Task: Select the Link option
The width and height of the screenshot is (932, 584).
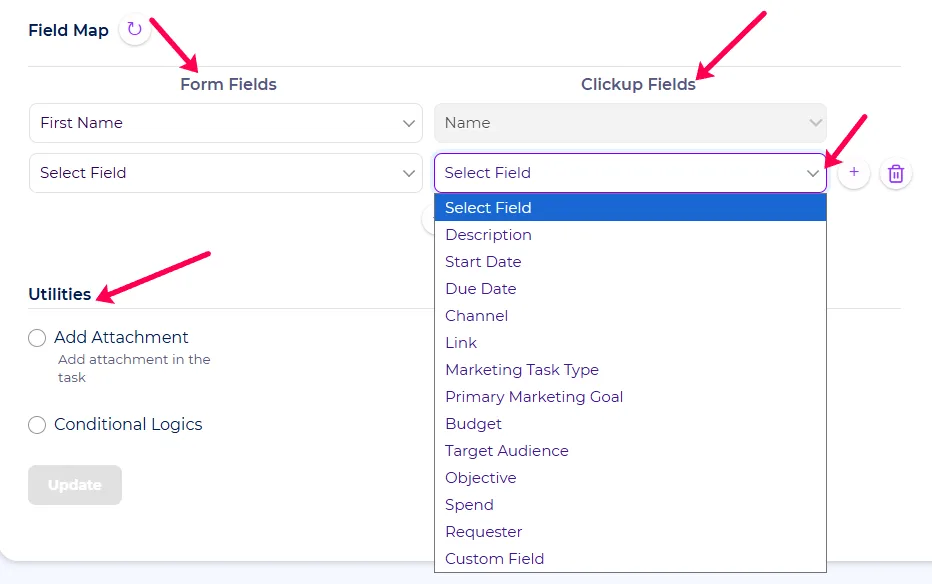Action: click(x=630, y=343)
